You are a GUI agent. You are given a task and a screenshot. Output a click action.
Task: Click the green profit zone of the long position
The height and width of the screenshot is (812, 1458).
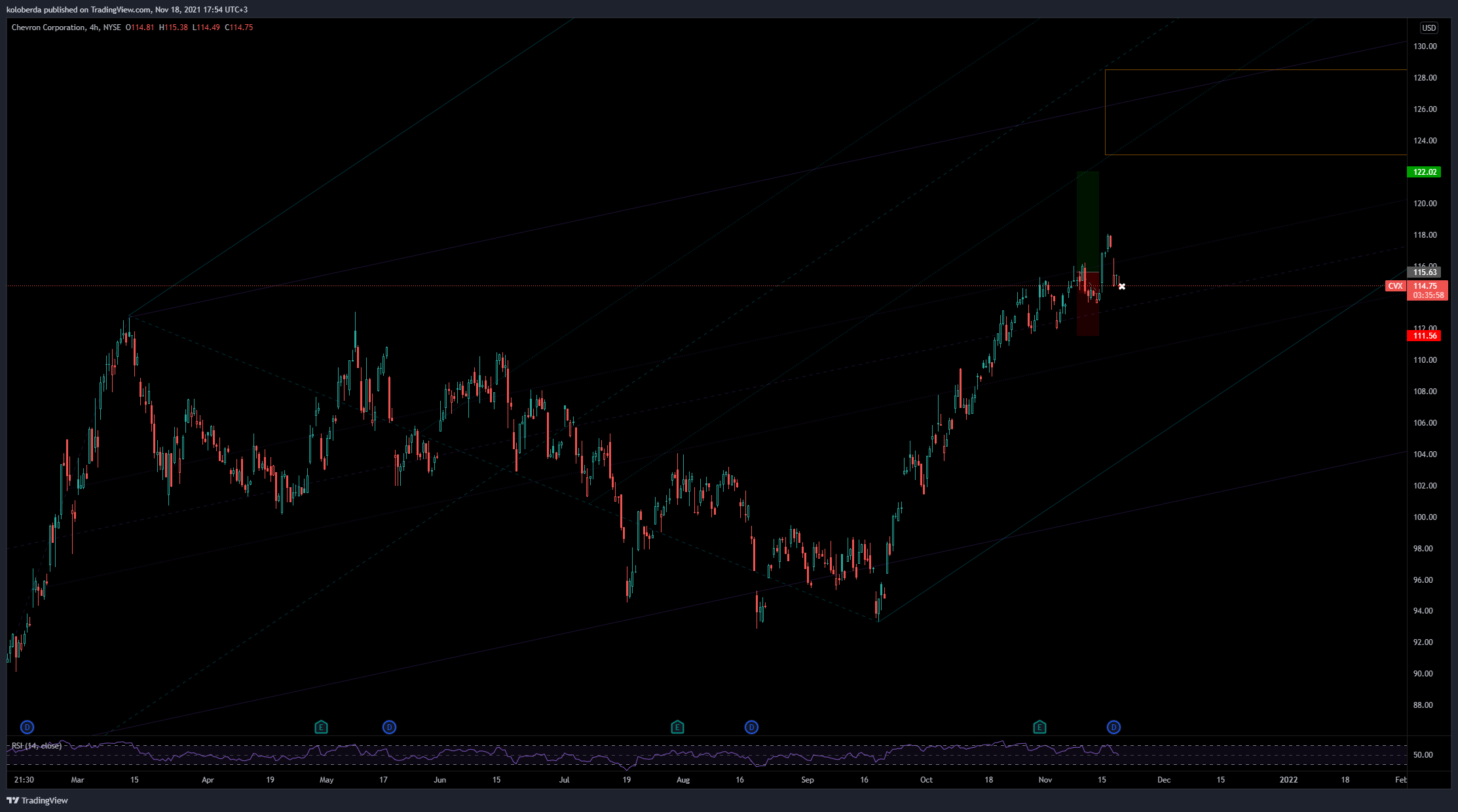[x=1088, y=221]
